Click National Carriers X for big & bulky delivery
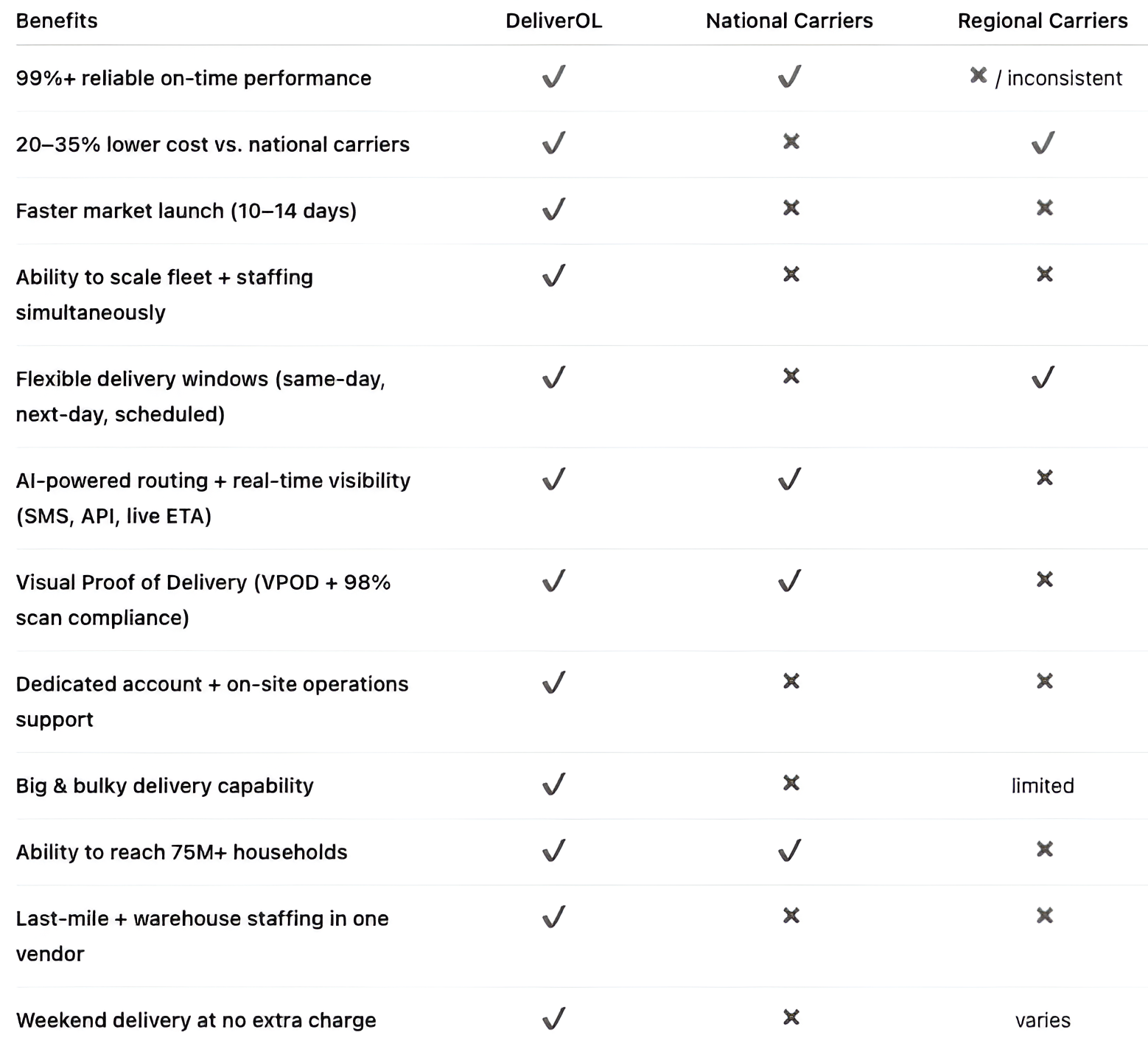This screenshot has height=1063, width=1148. (791, 783)
